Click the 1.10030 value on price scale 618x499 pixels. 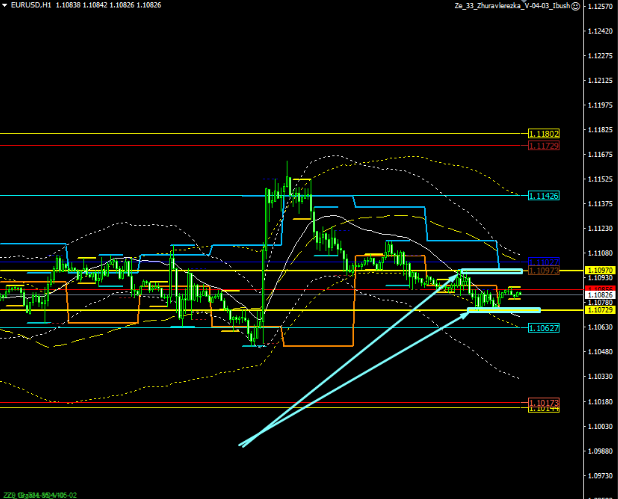[x=599, y=427]
